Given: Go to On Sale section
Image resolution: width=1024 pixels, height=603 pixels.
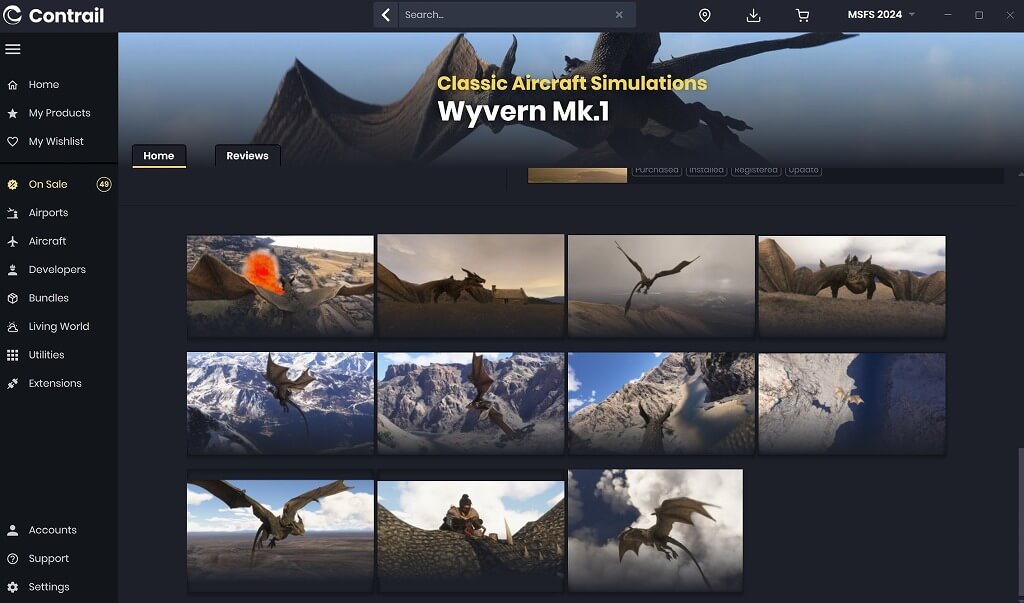Looking at the screenshot, I should click(48, 184).
